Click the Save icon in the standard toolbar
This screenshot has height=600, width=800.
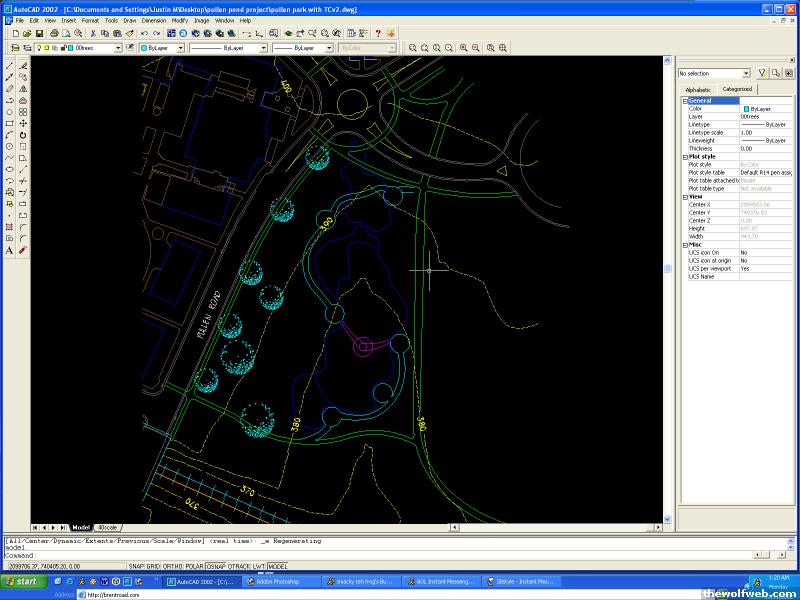(x=39, y=33)
